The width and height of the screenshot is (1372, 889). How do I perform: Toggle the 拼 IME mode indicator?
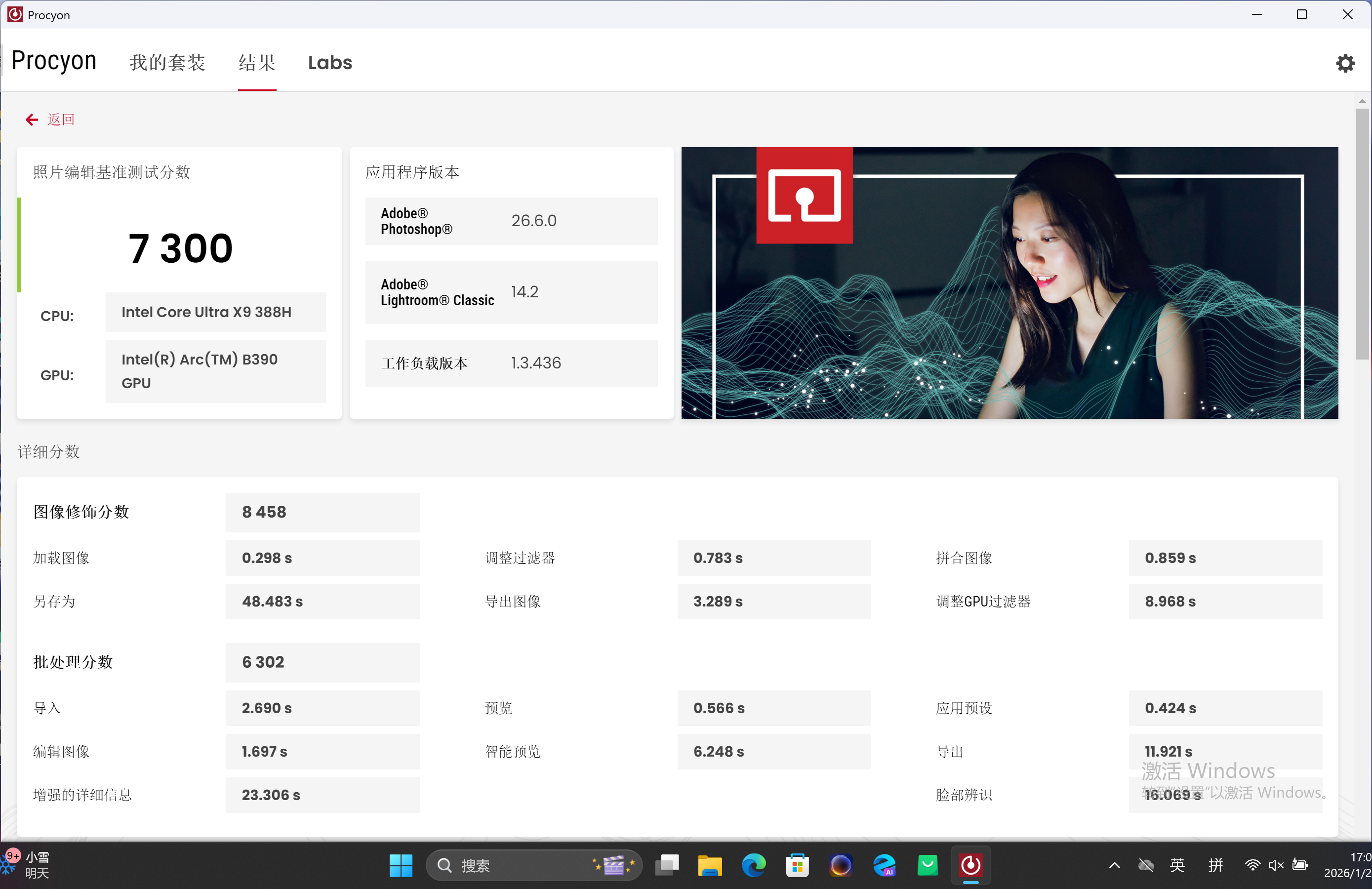coord(1216,865)
